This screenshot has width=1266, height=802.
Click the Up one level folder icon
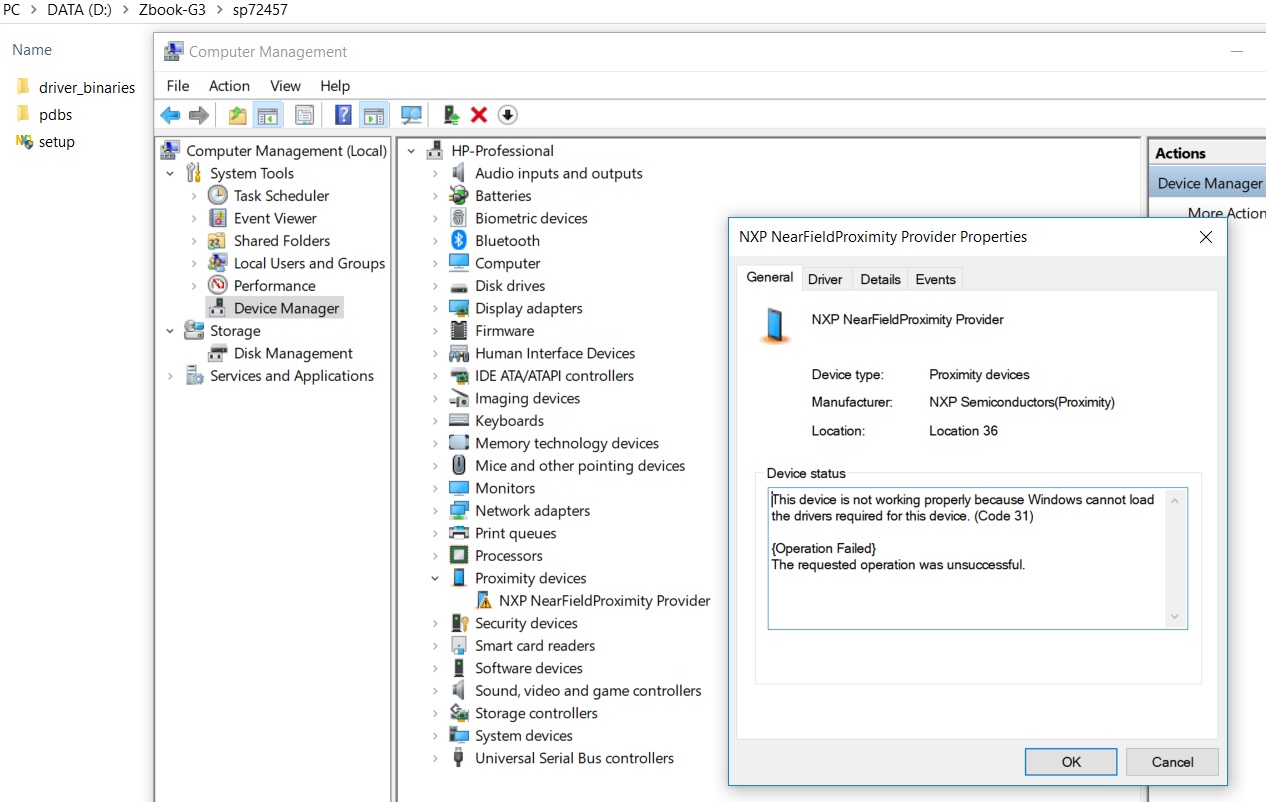point(237,115)
